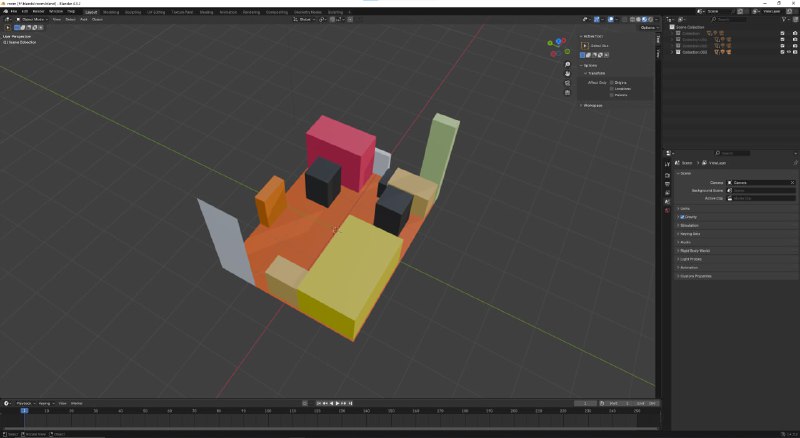The height and width of the screenshot is (438, 800).
Task: Toggle exclude checkbox for Collection.003
Action: click(782, 52)
